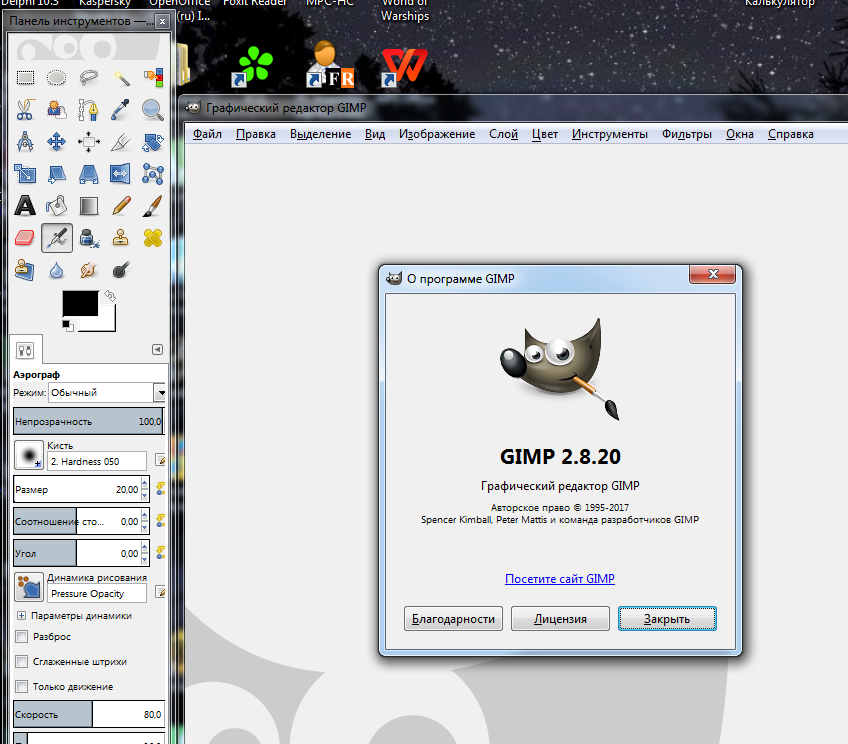
Task: Select the Scale tool
Action: click(25, 174)
